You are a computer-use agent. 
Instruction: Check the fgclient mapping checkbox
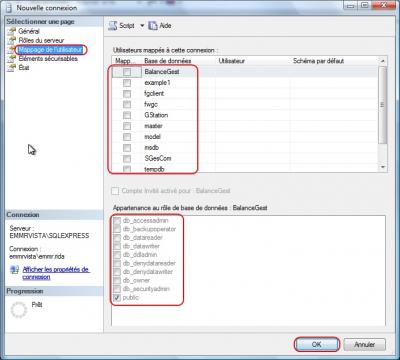127,94
